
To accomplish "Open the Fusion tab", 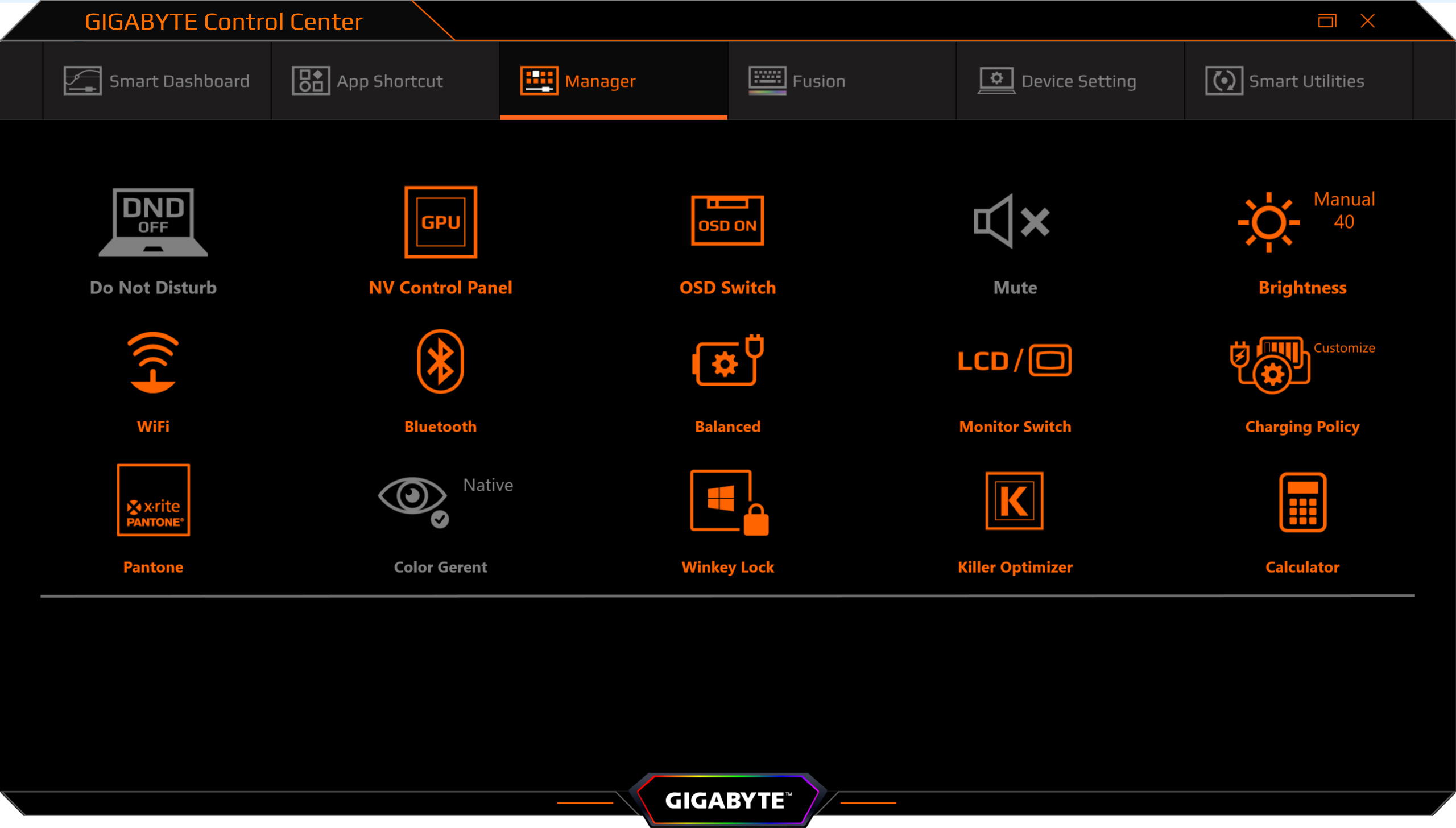I will click(x=842, y=81).
